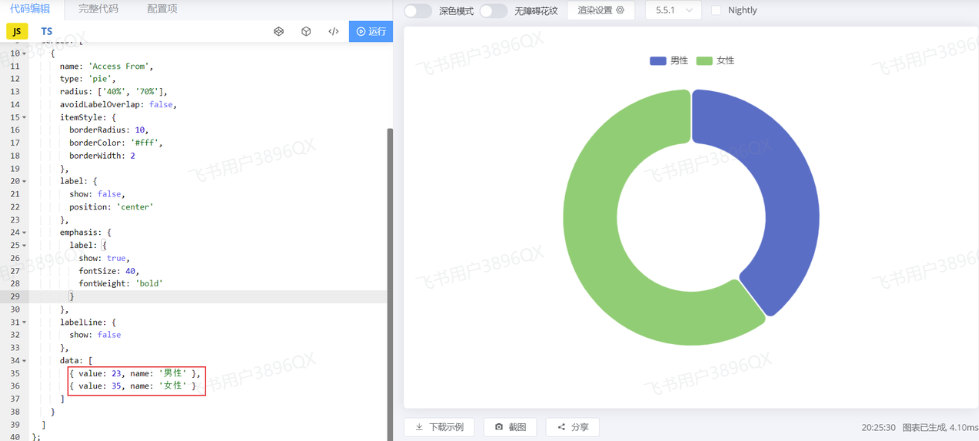Toggle 无障碍花纹 pattern switch
The image size is (979, 441).
pos(494,11)
